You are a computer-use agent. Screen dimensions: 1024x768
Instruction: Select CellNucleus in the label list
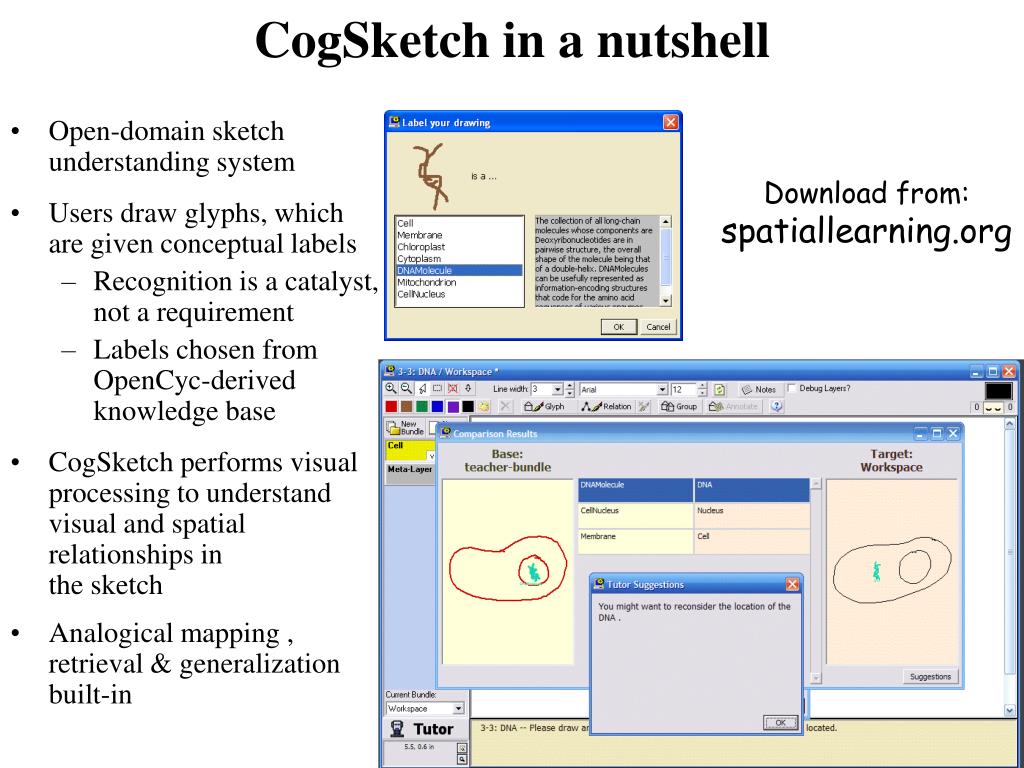[458, 295]
